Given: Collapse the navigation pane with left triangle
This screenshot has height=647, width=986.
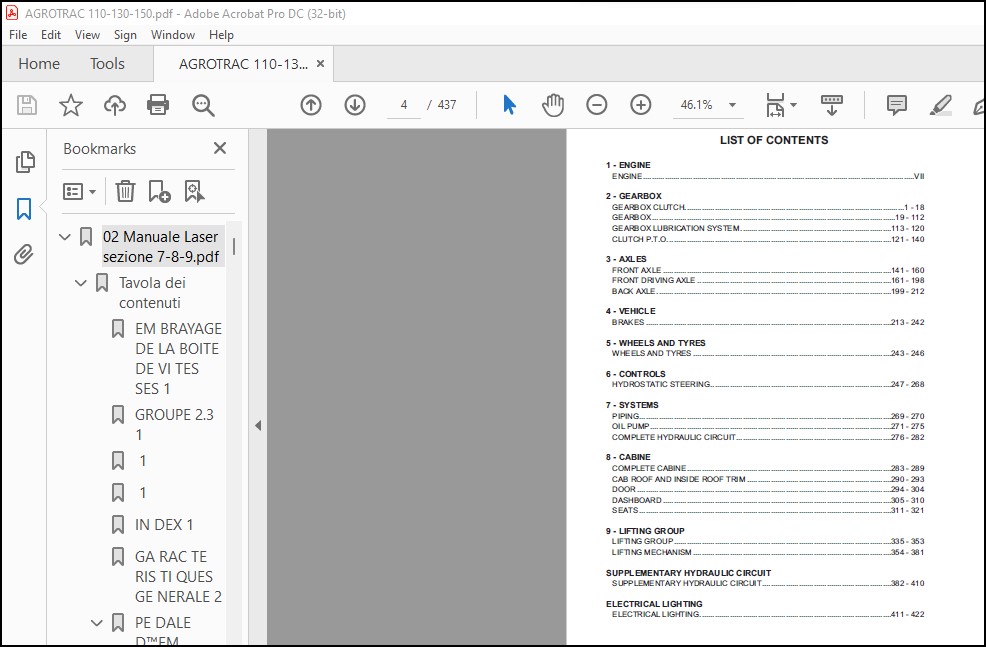Looking at the screenshot, I should 258,426.
